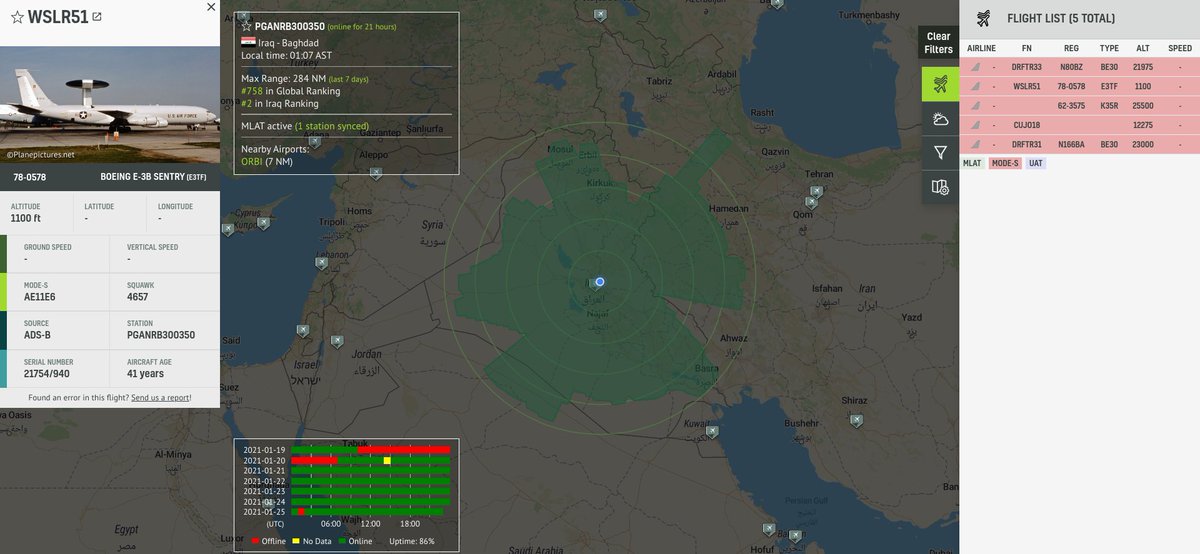
Task: Click the yellow No Data segment on 2021-01-20
Action: 387,460
